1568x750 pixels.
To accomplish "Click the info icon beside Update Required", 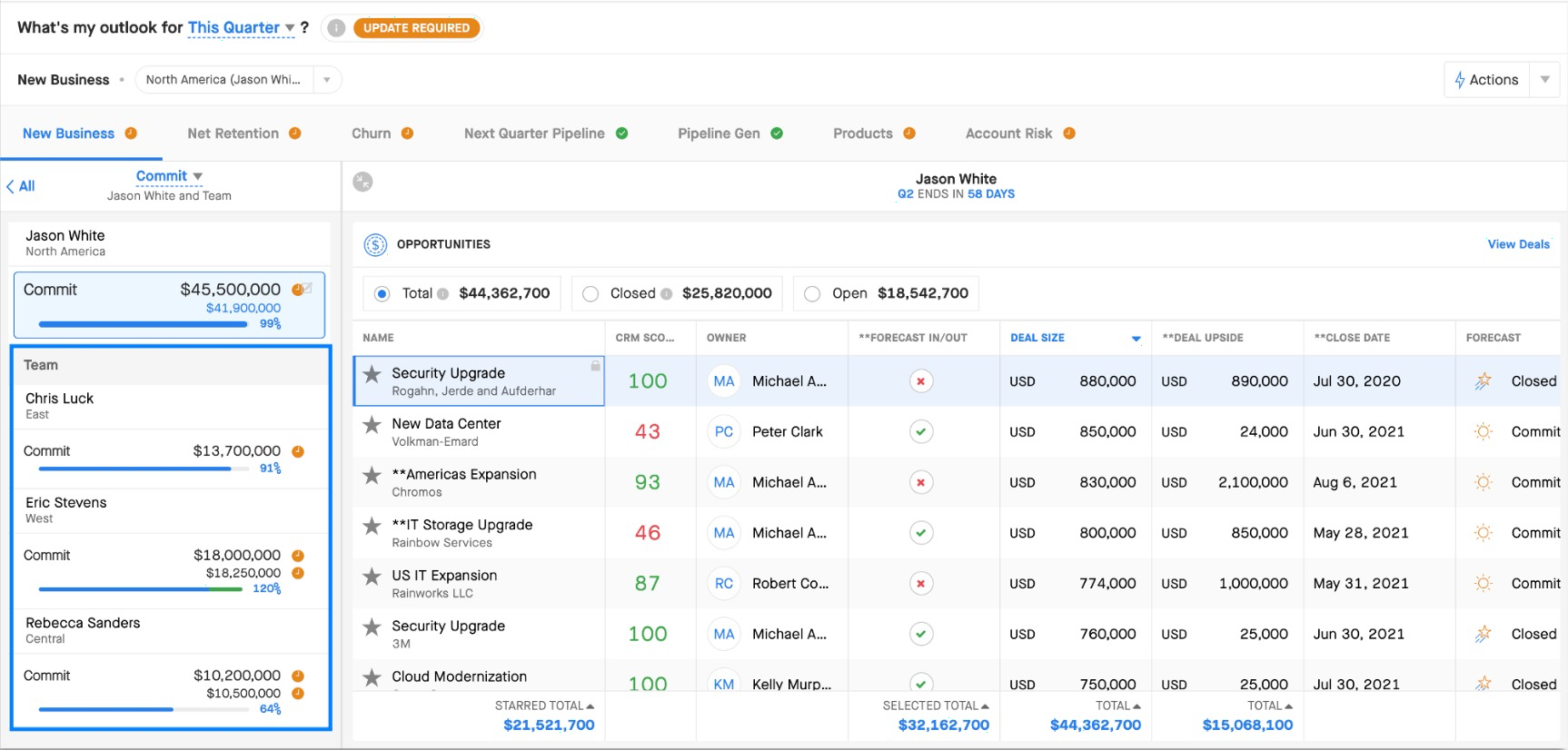I will (x=336, y=28).
